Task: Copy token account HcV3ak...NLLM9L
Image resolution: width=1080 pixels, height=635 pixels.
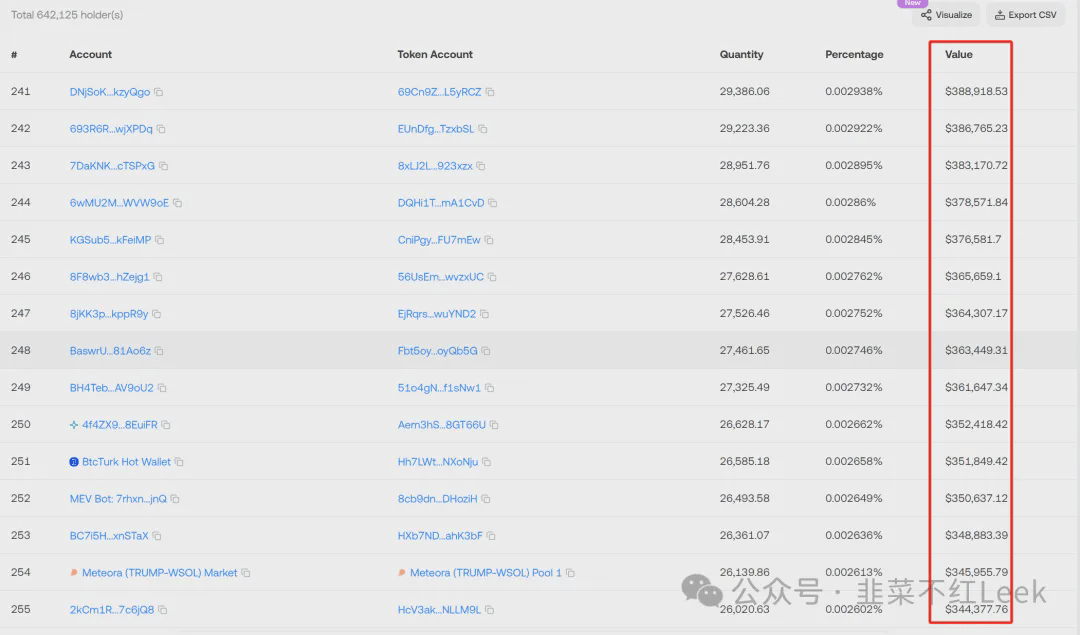Action: tap(490, 610)
